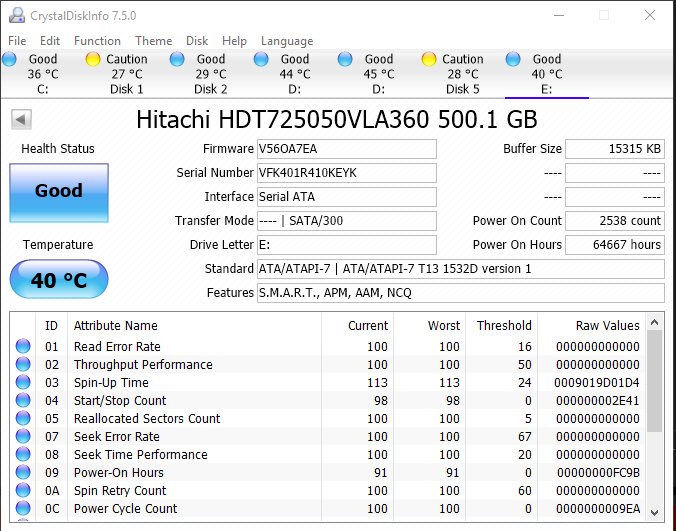Image resolution: width=676 pixels, height=531 pixels.
Task: Click the blue Good health status button
Action: (x=58, y=191)
